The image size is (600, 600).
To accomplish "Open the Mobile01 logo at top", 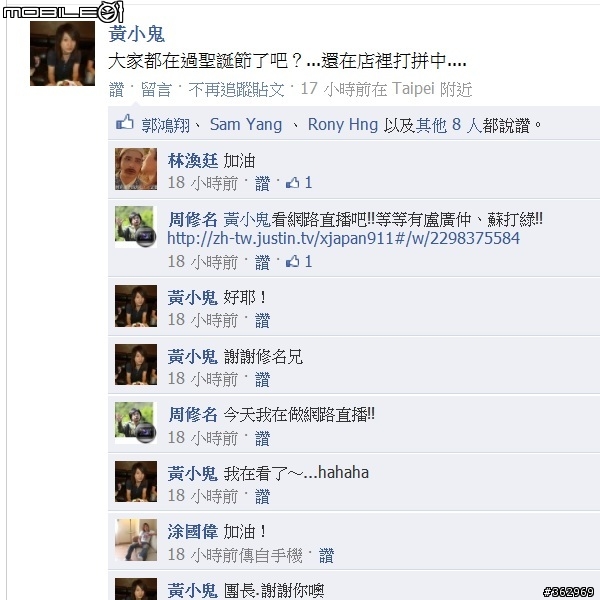I will 63,12.
